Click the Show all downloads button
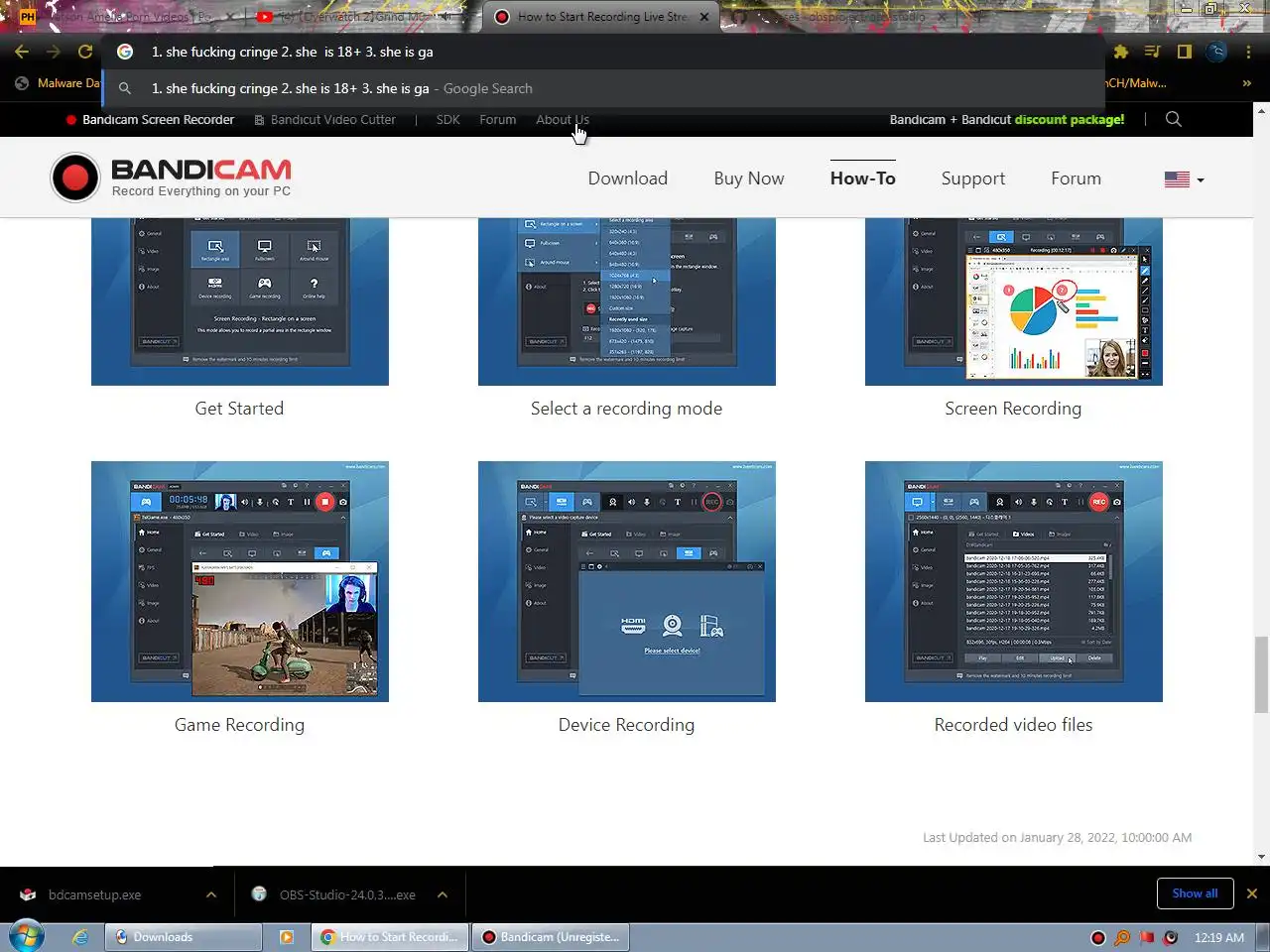 point(1195,893)
